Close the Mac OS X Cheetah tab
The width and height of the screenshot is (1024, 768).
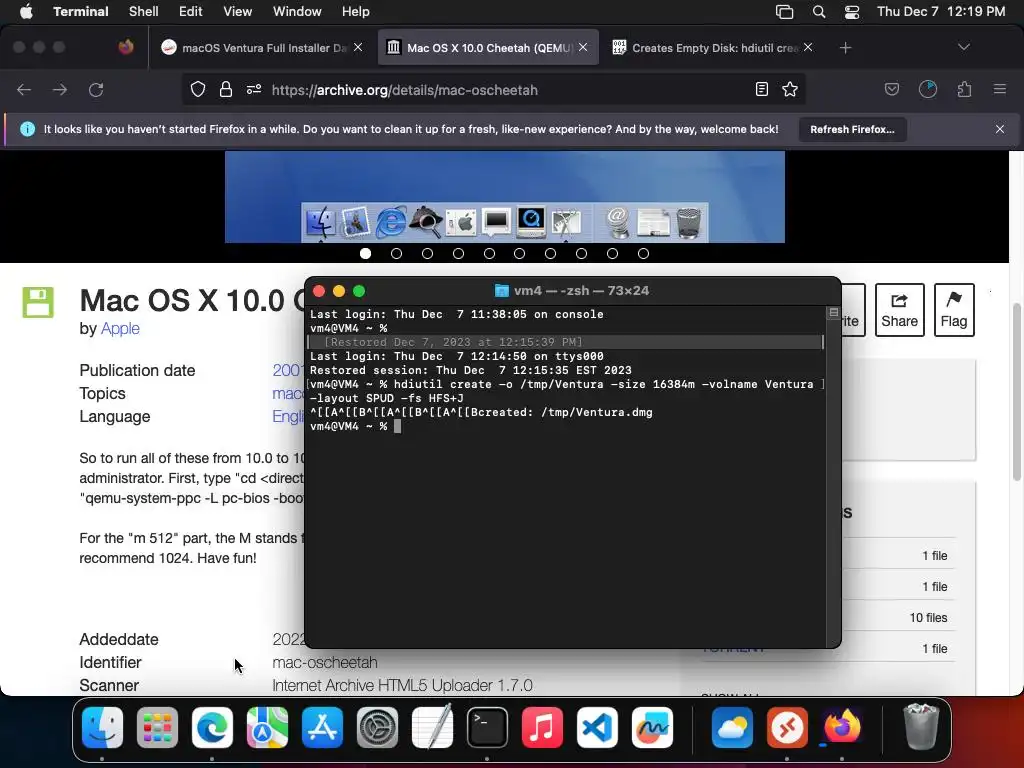click(x=583, y=47)
